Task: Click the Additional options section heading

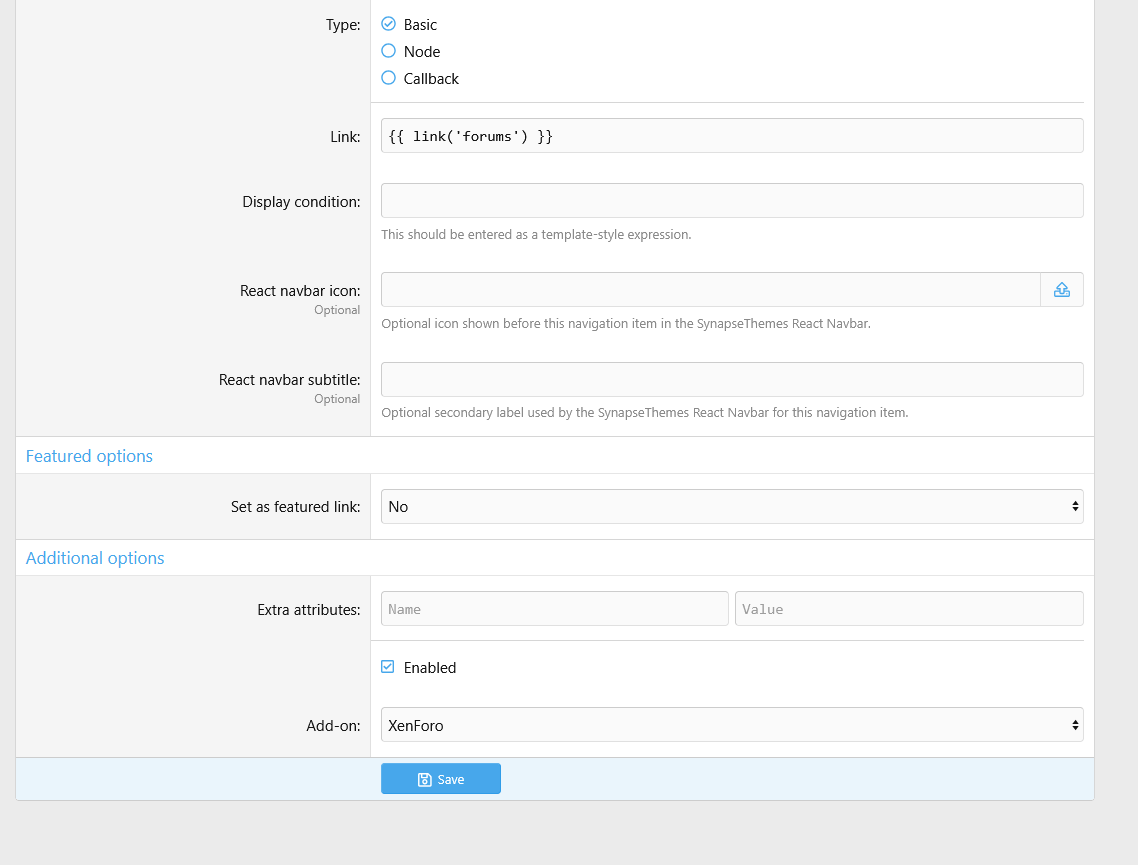Action: pyautogui.click(x=95, y=558)
